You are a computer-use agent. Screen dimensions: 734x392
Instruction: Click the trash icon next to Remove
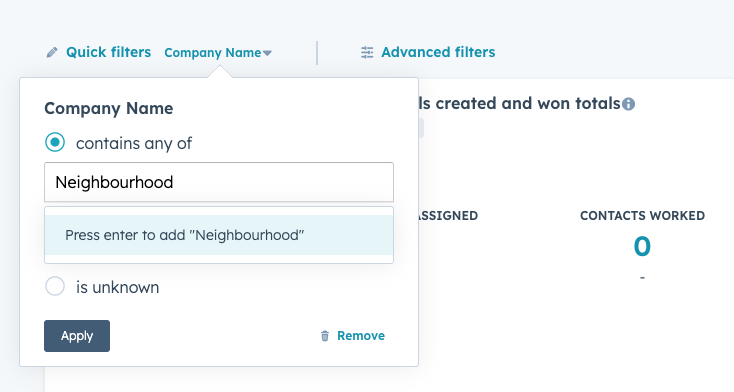(x=325, y=336)
